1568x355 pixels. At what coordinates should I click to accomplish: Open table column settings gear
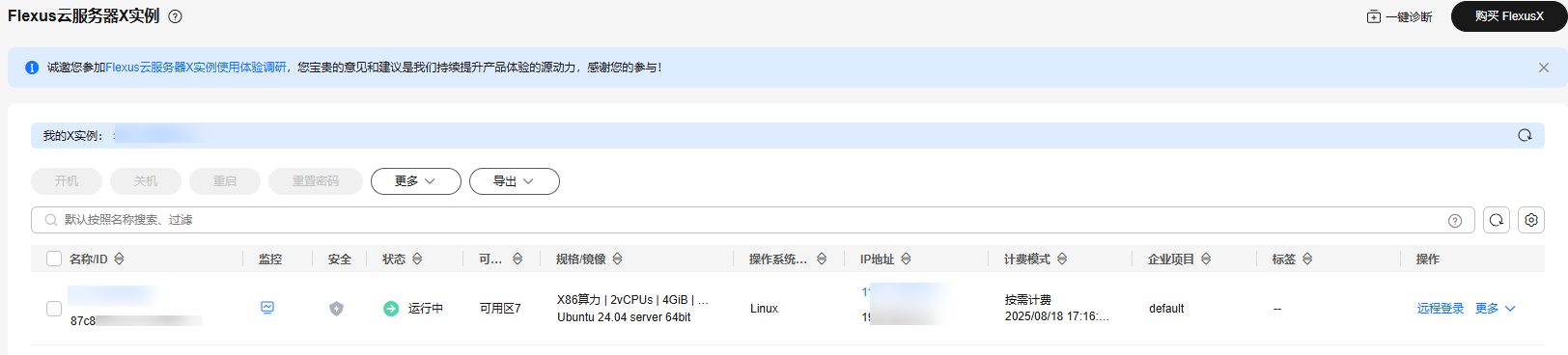[1531, 220]
